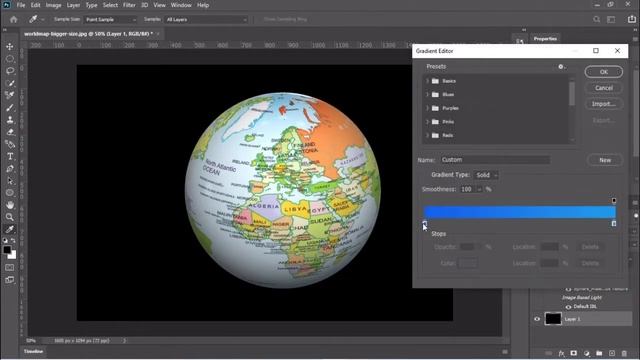
Task: Click the Share icon at top right
Action: [632, 19]
